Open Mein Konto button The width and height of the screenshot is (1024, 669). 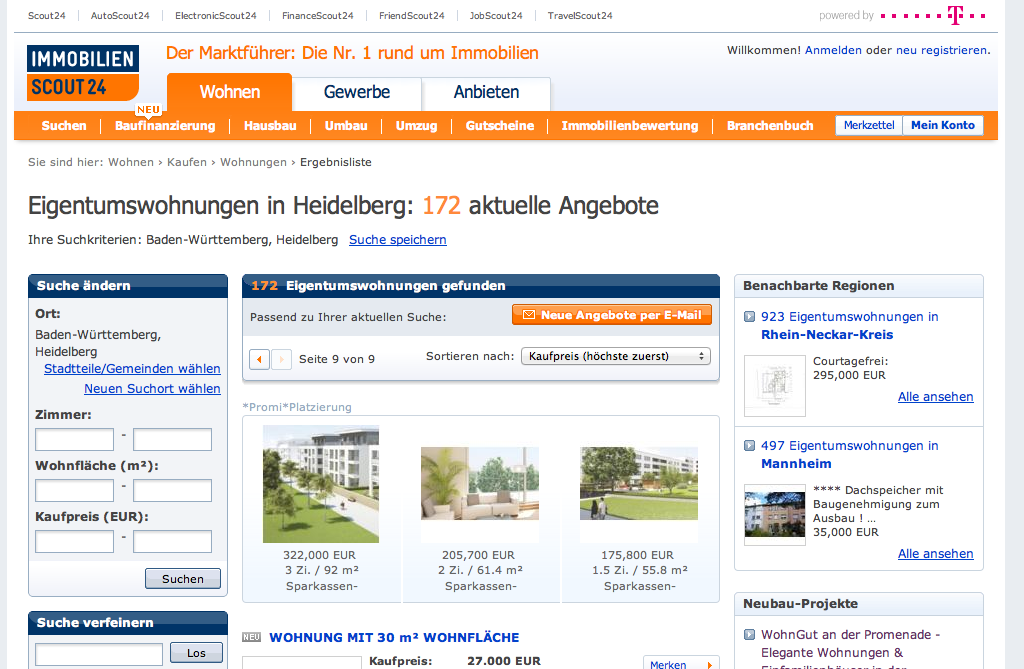943,125
